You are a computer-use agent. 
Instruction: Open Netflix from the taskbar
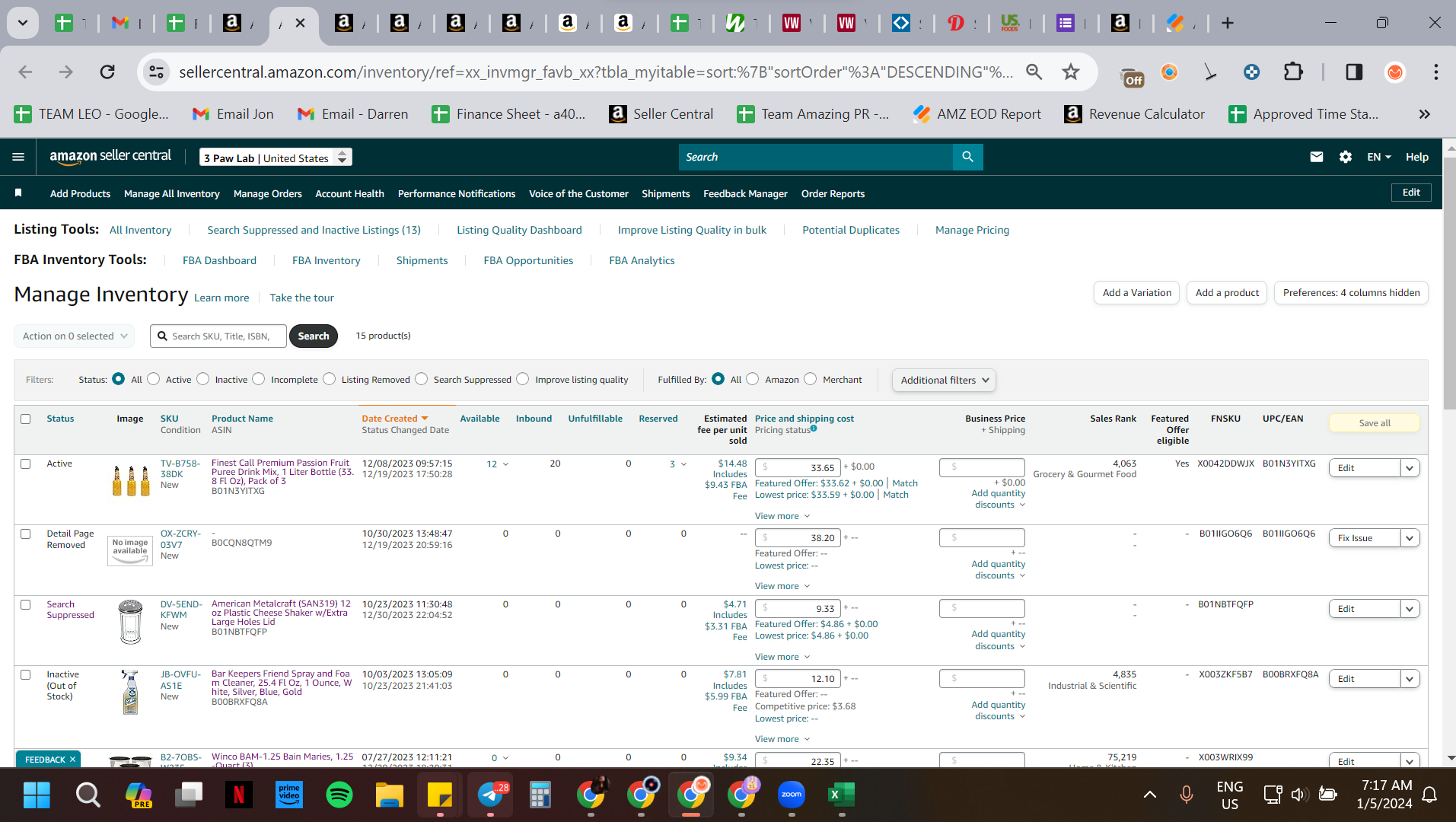point(238,795)
